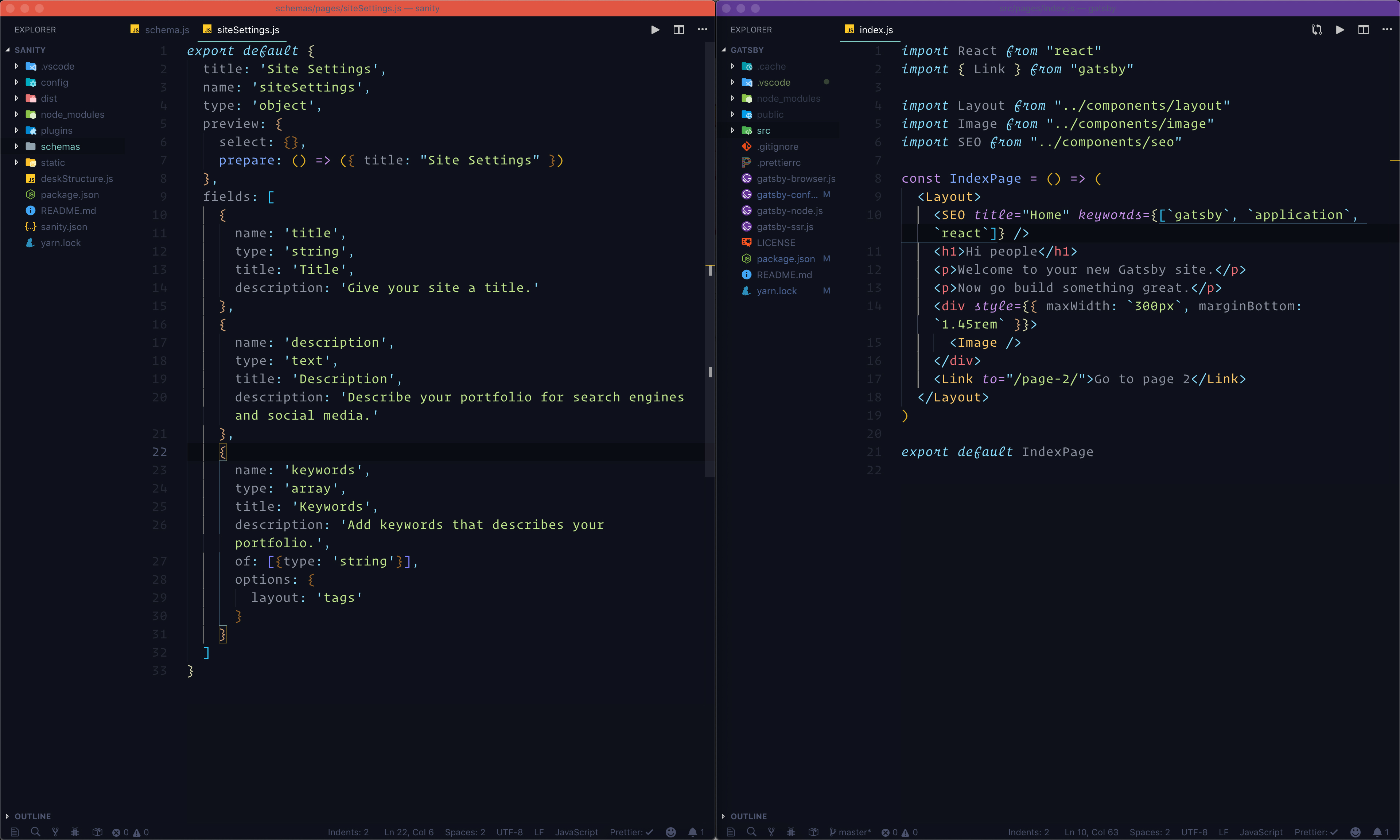Expand the OUTLINE section in sanity window
Viewport: 1400px width, 840px height.
32,816
